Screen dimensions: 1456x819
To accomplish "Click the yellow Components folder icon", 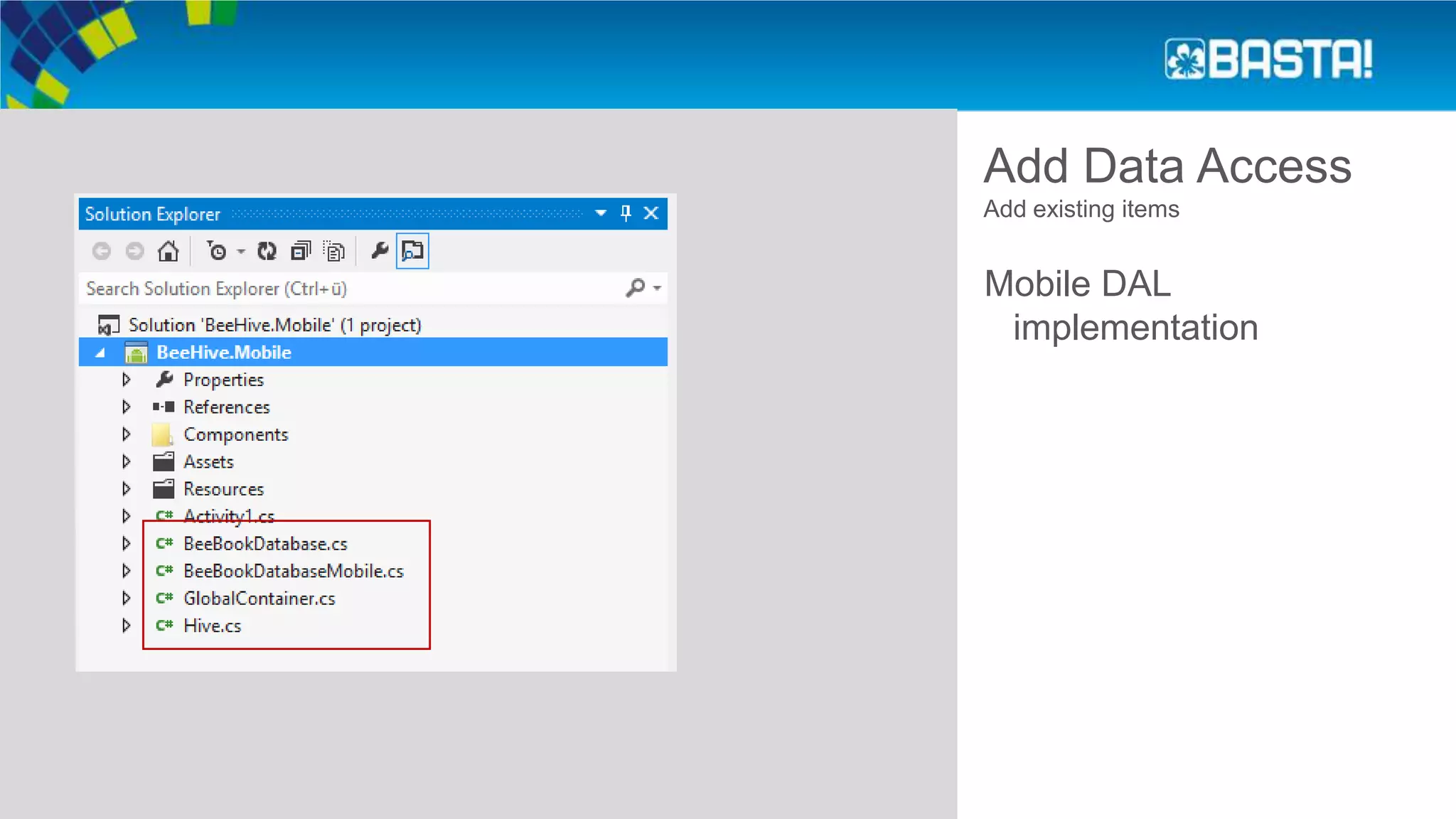I will click(163, 434).
